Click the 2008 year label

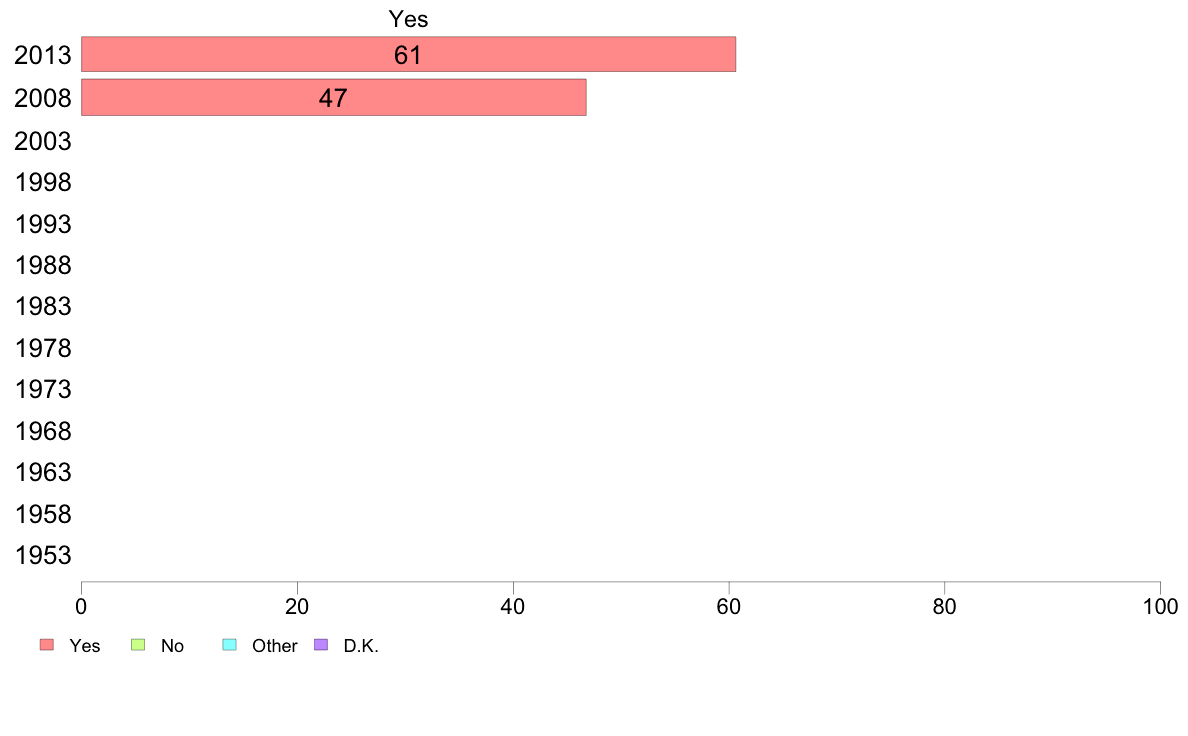[42, 99]
